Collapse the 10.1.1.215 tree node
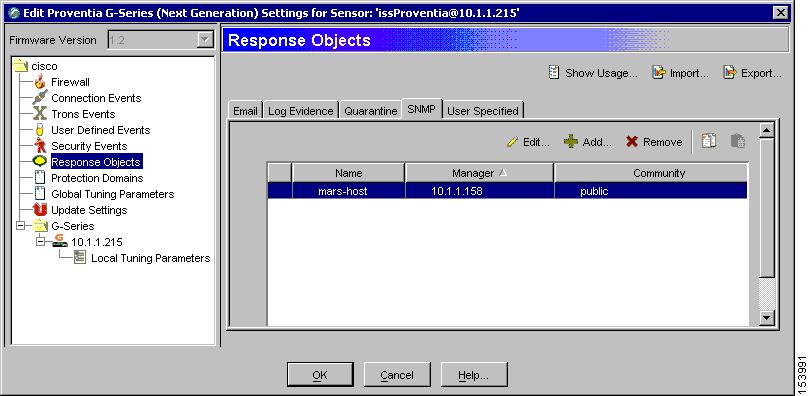 point(41,242)
